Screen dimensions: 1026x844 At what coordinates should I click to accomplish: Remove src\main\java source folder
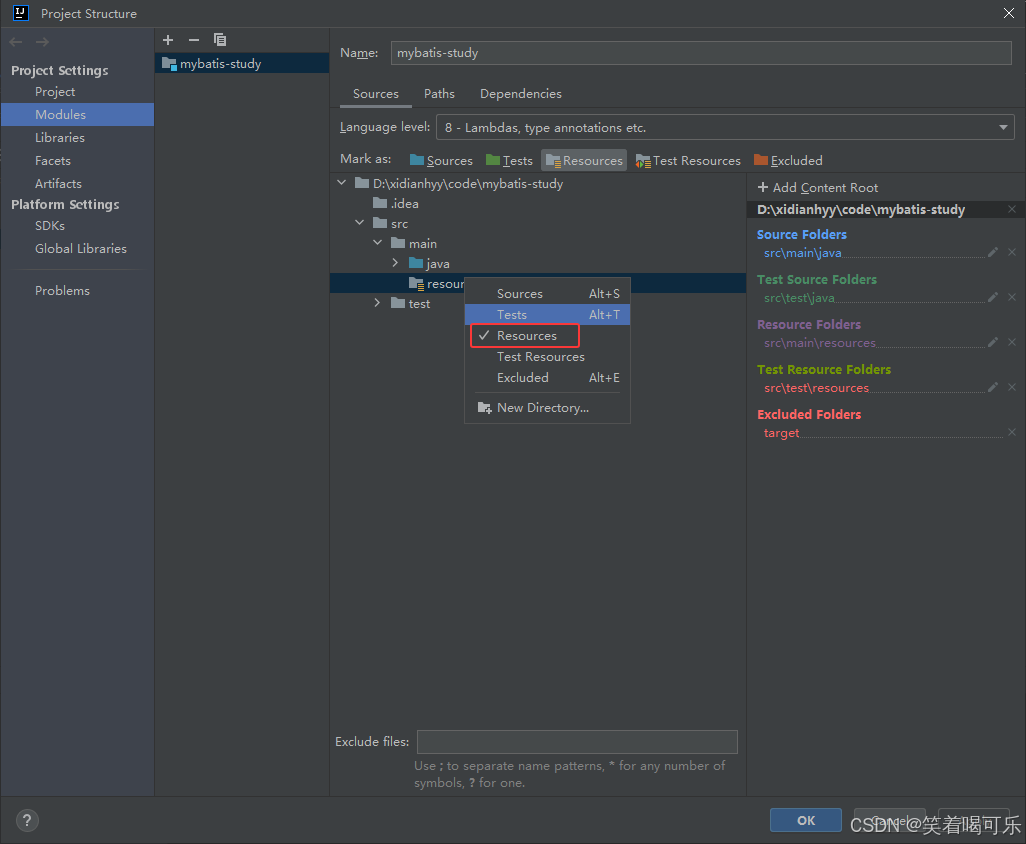point(1012,252)
